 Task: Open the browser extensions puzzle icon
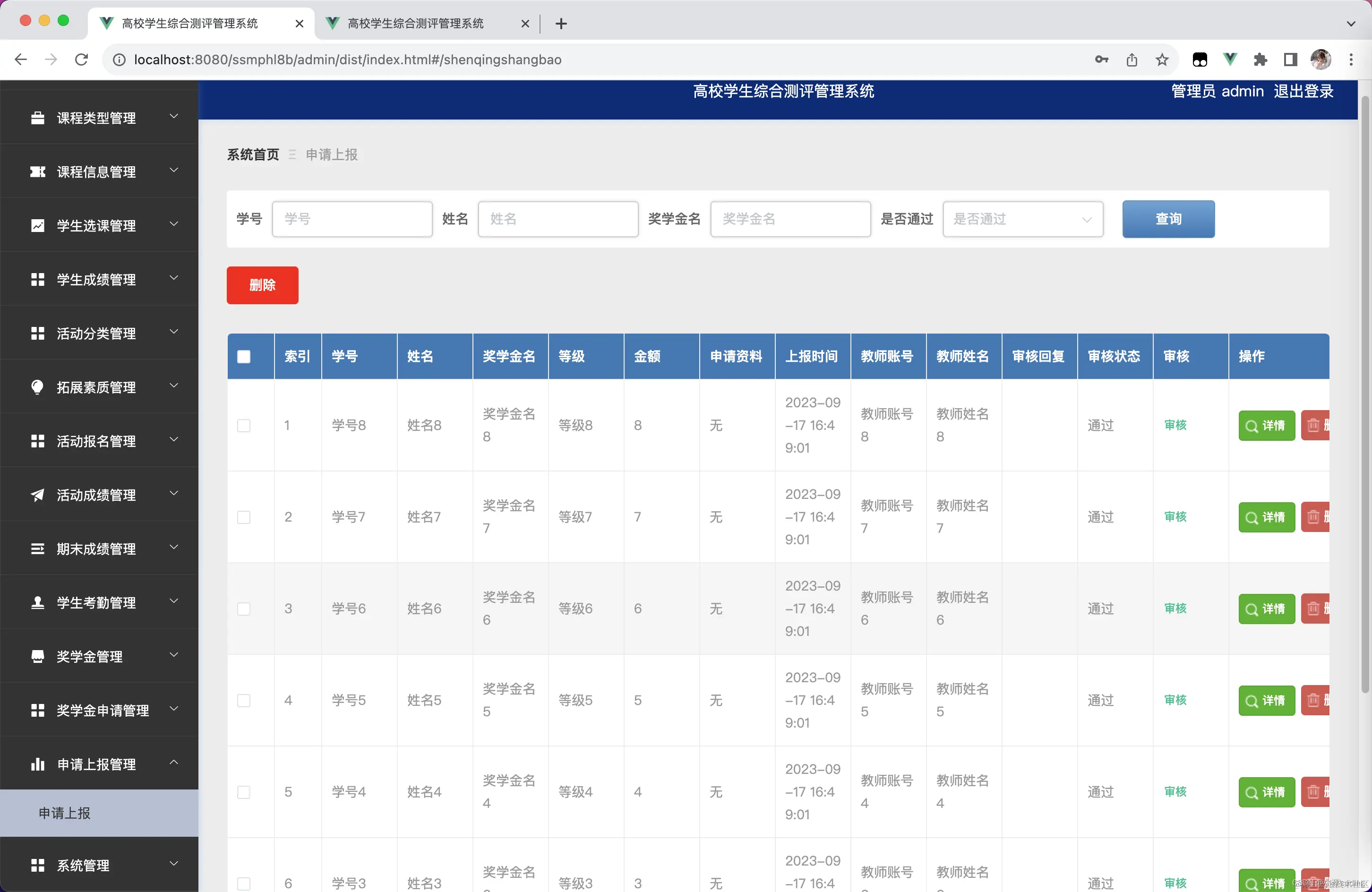(x=1260, y=60)
